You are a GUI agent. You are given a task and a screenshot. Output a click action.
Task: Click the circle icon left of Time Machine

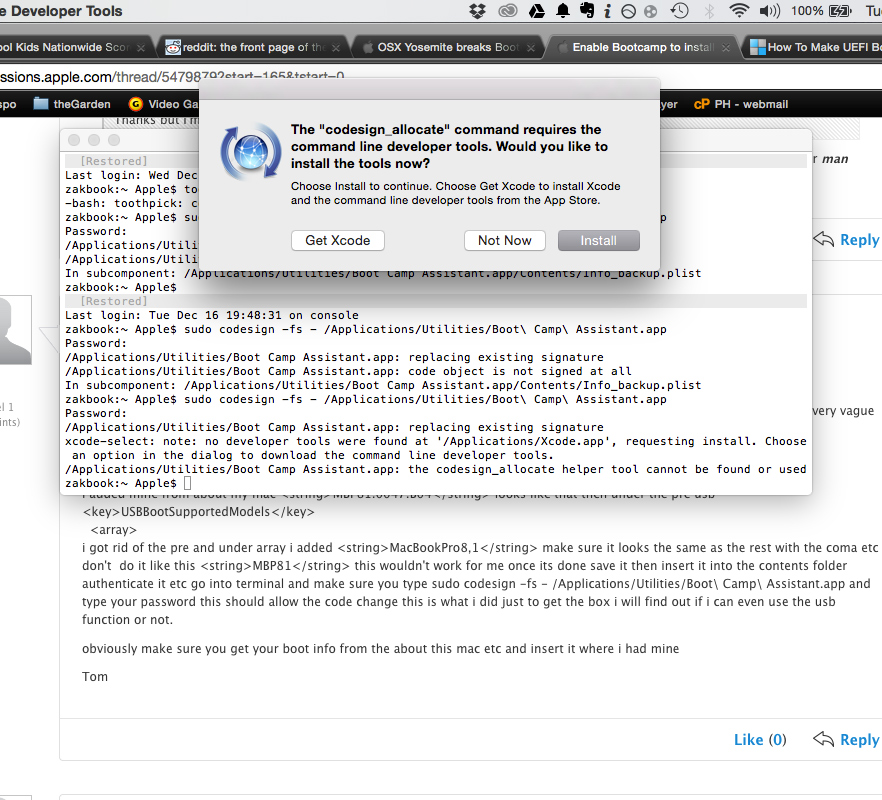point(628,11)
